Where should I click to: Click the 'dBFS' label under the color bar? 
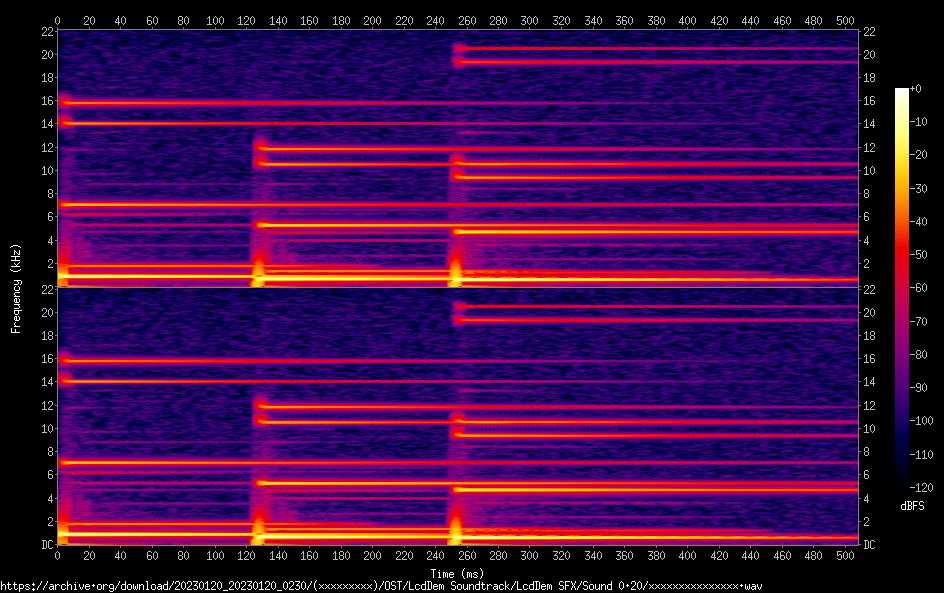click(x=912, y=507)
